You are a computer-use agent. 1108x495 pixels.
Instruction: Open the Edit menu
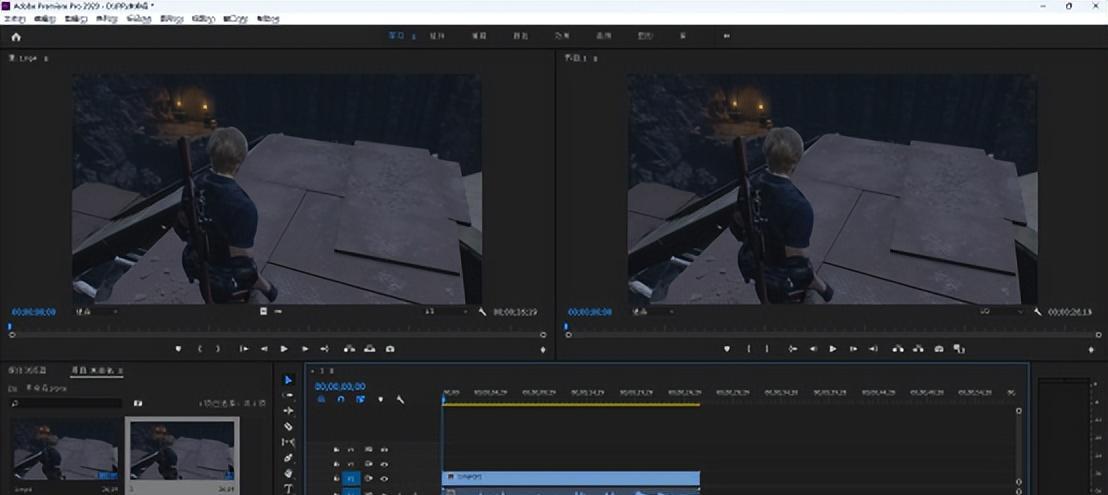click(x=45, y=19)
